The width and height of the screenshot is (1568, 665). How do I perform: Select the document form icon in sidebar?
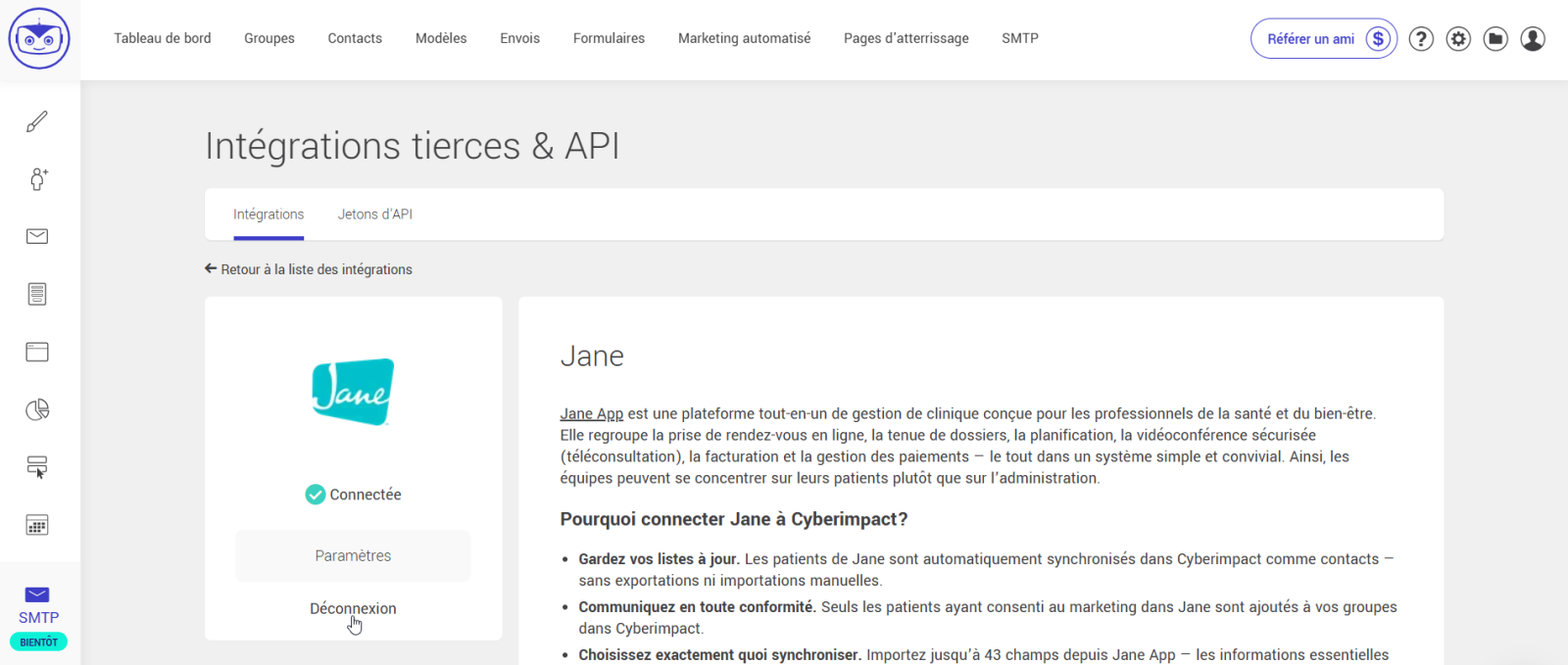[37, 294]
